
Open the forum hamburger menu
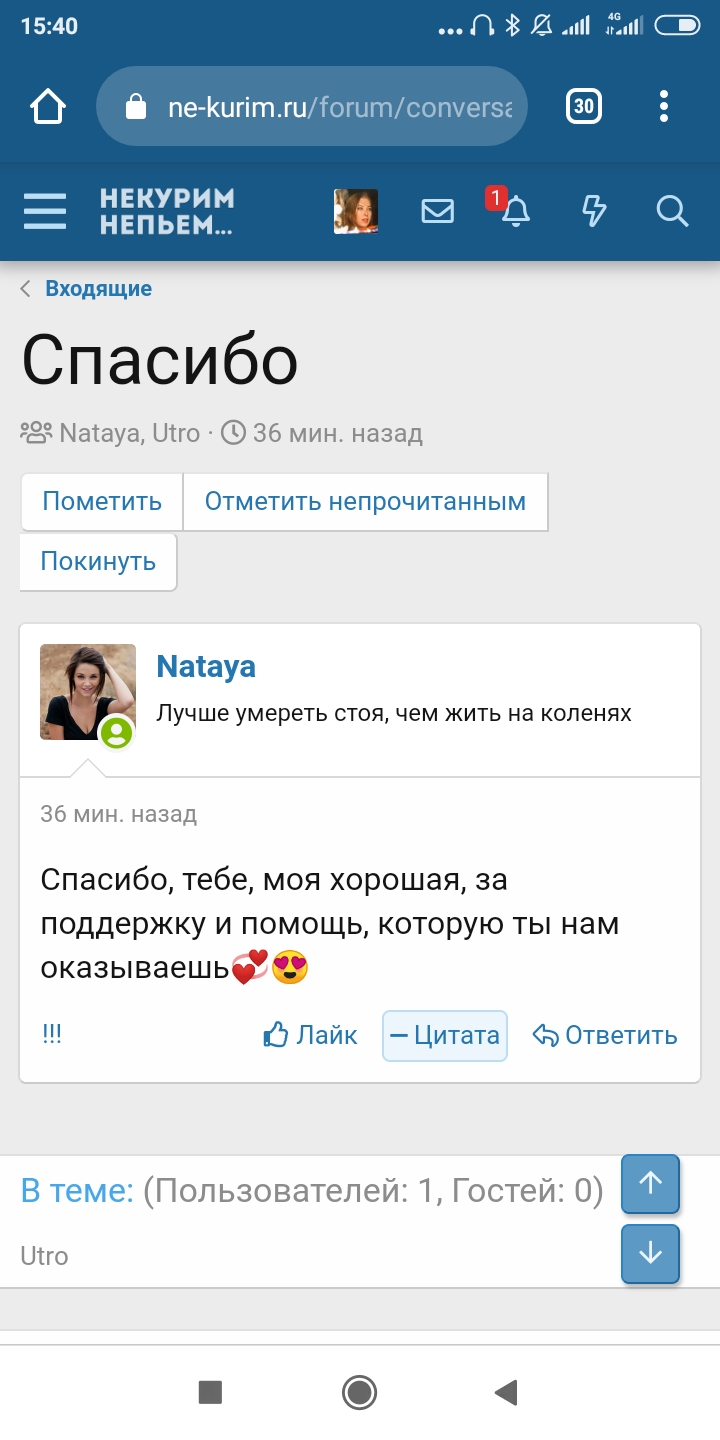(45, 211)
